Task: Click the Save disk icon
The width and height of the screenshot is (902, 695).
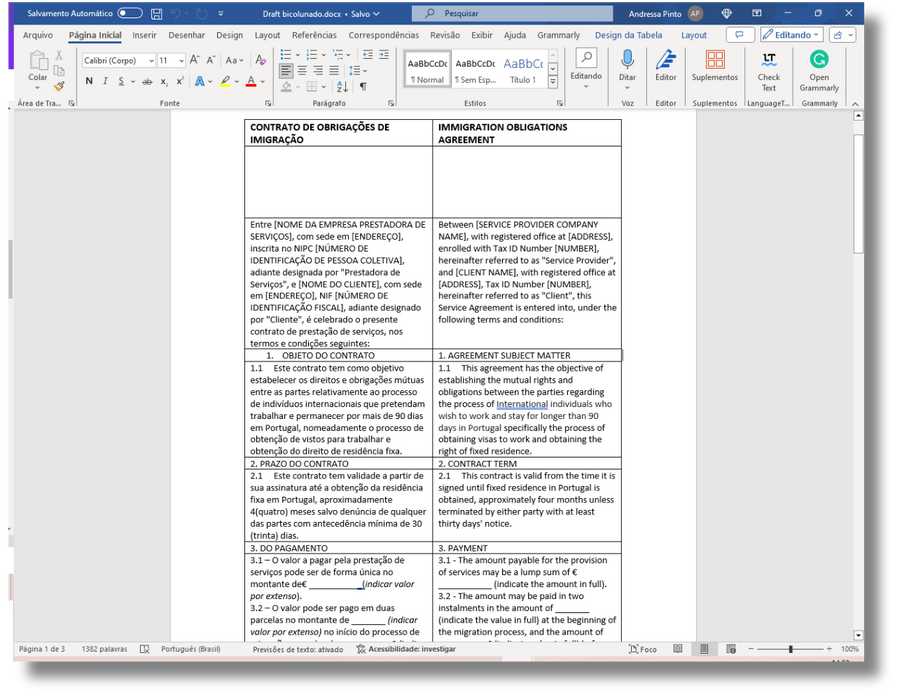Action: (156, 14)
